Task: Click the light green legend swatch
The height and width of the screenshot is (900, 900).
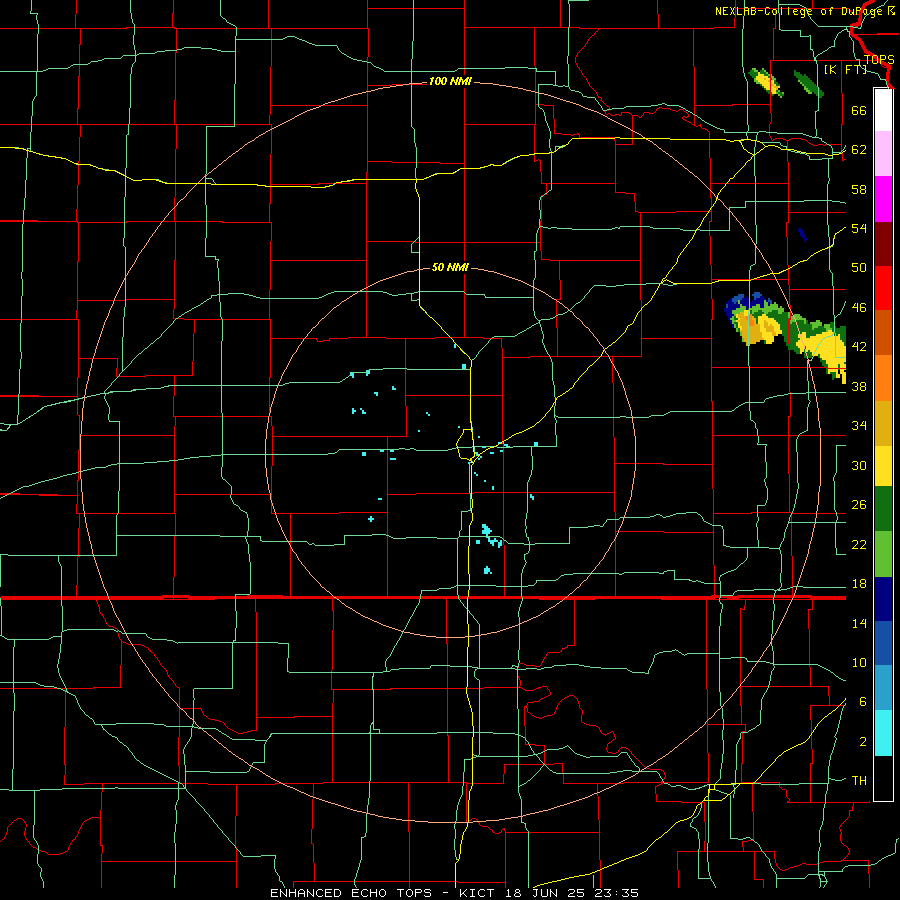Action: (x=883, y=554)
